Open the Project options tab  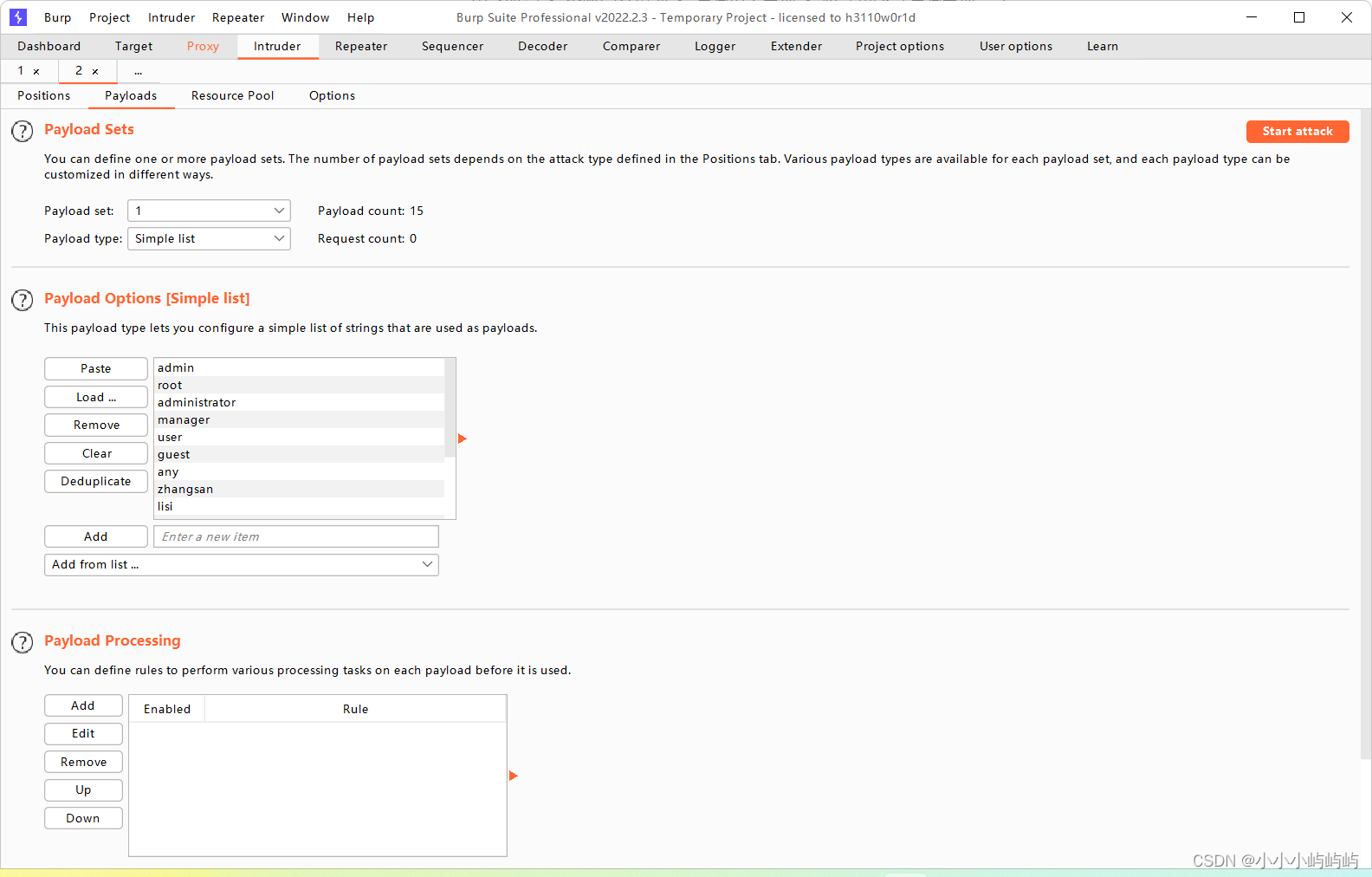pos(900,46)
